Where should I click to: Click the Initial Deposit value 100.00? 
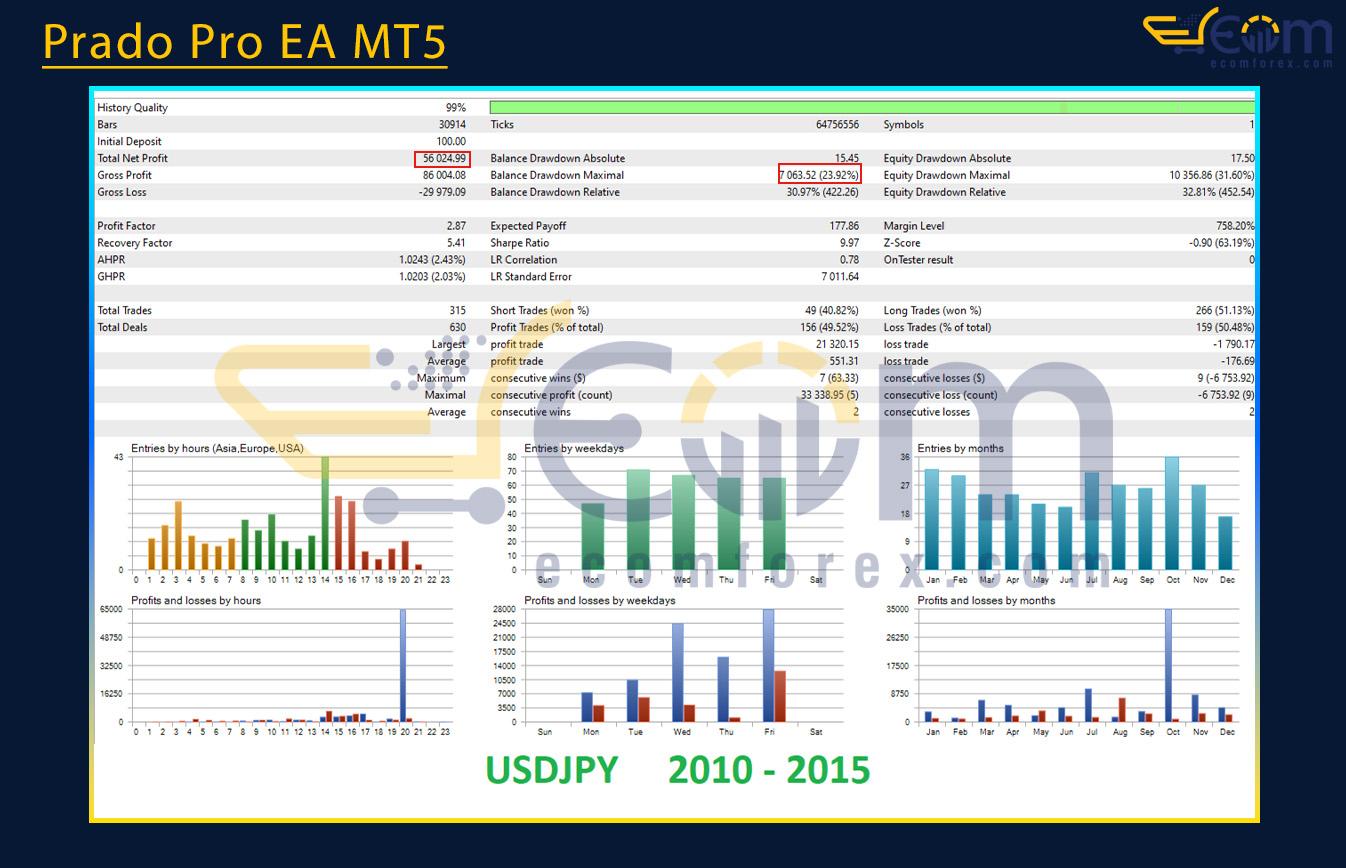pos(451,142)
